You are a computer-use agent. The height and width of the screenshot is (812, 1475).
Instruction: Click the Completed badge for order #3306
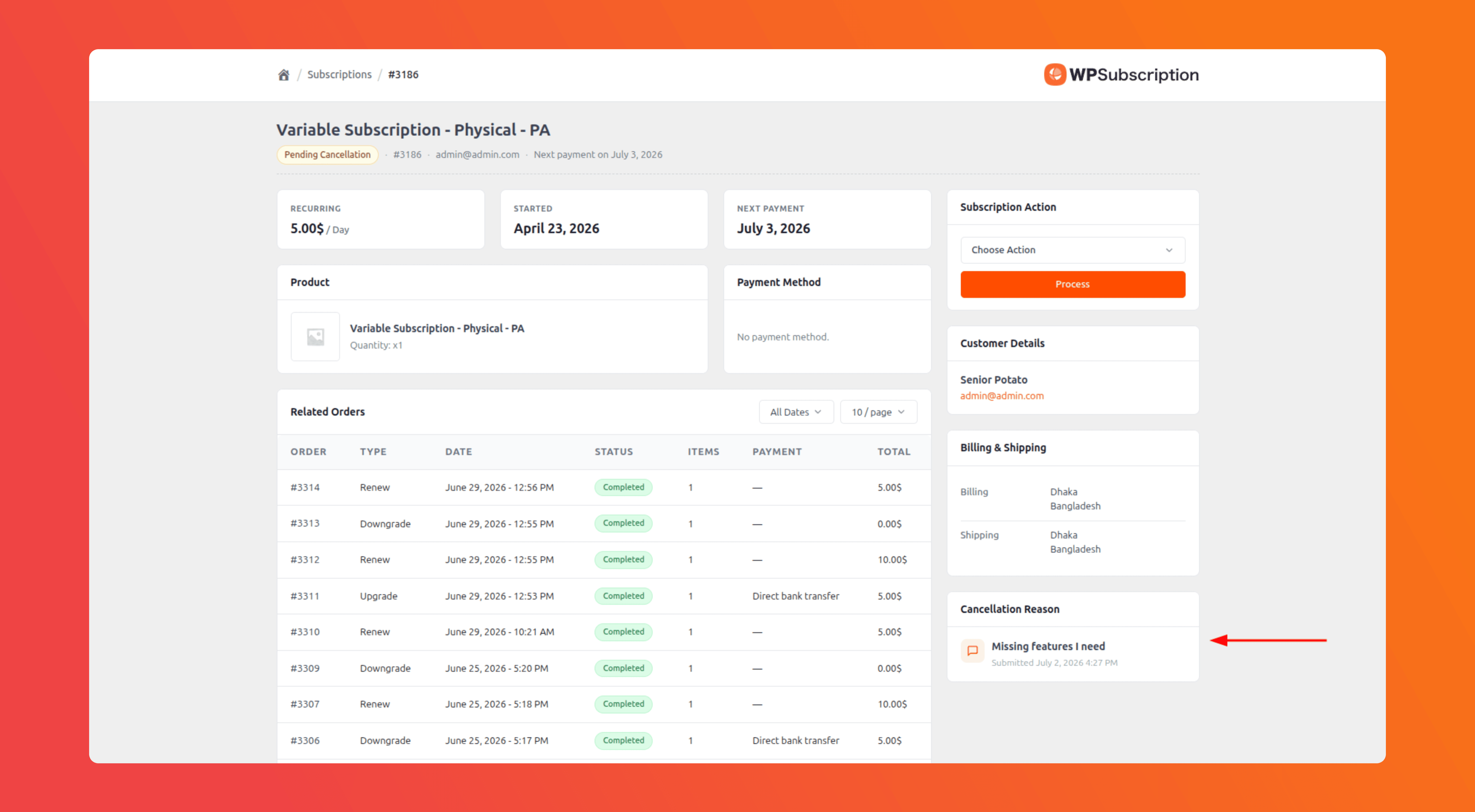click(x=623, y=740)
